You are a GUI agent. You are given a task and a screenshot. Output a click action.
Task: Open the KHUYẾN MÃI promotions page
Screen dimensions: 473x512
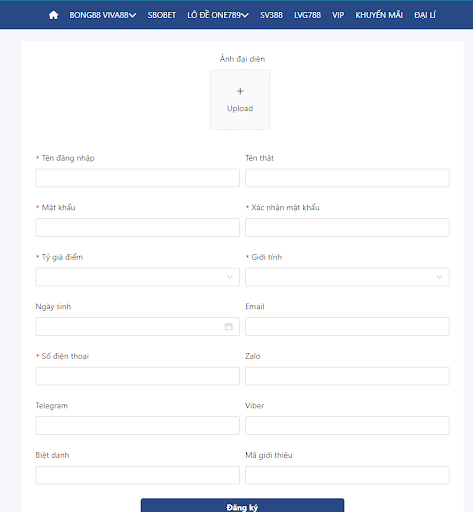tap(379, 15)
